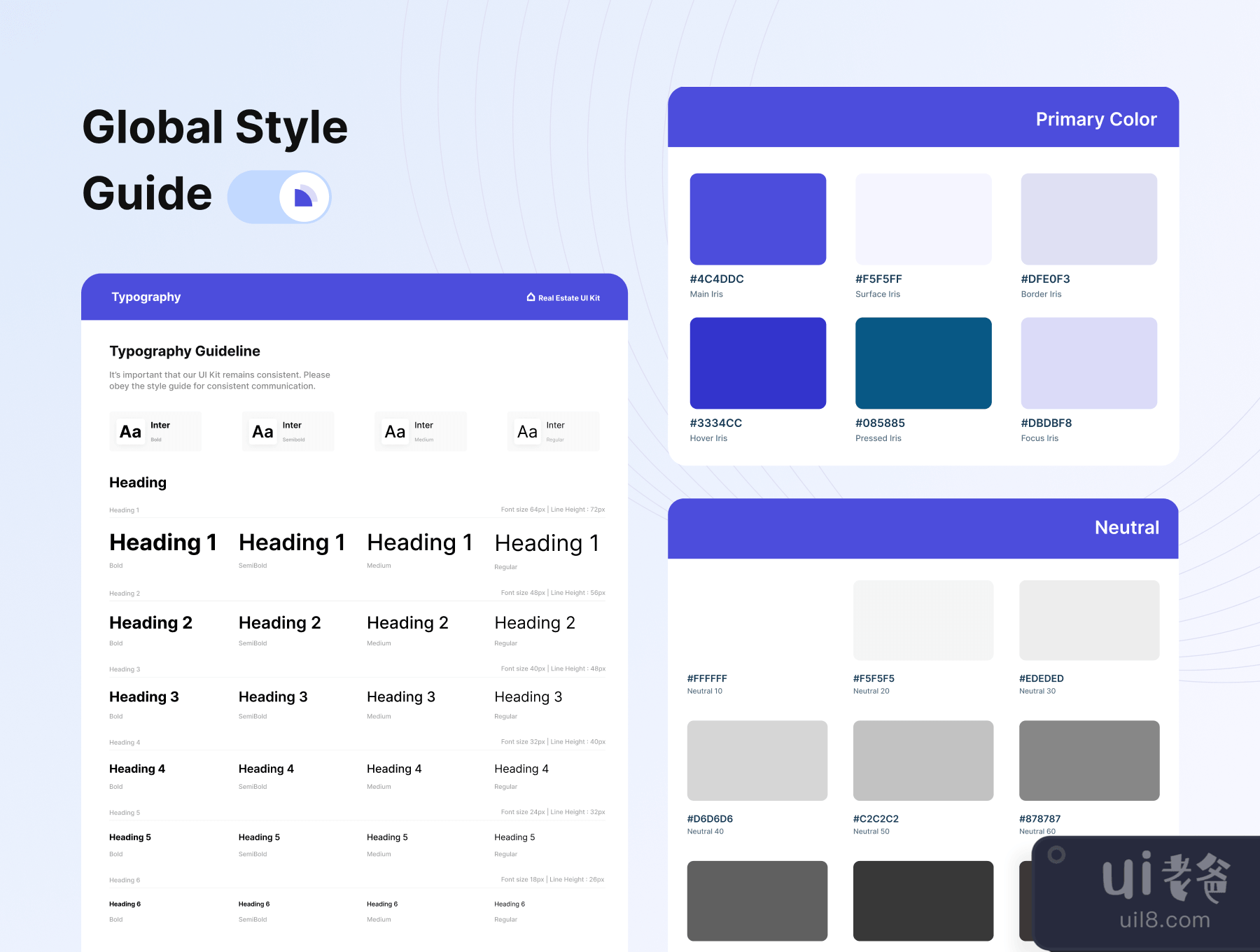Click the Inter Medium Aa font icon
1260x952 pixels.
click(395, 432)
